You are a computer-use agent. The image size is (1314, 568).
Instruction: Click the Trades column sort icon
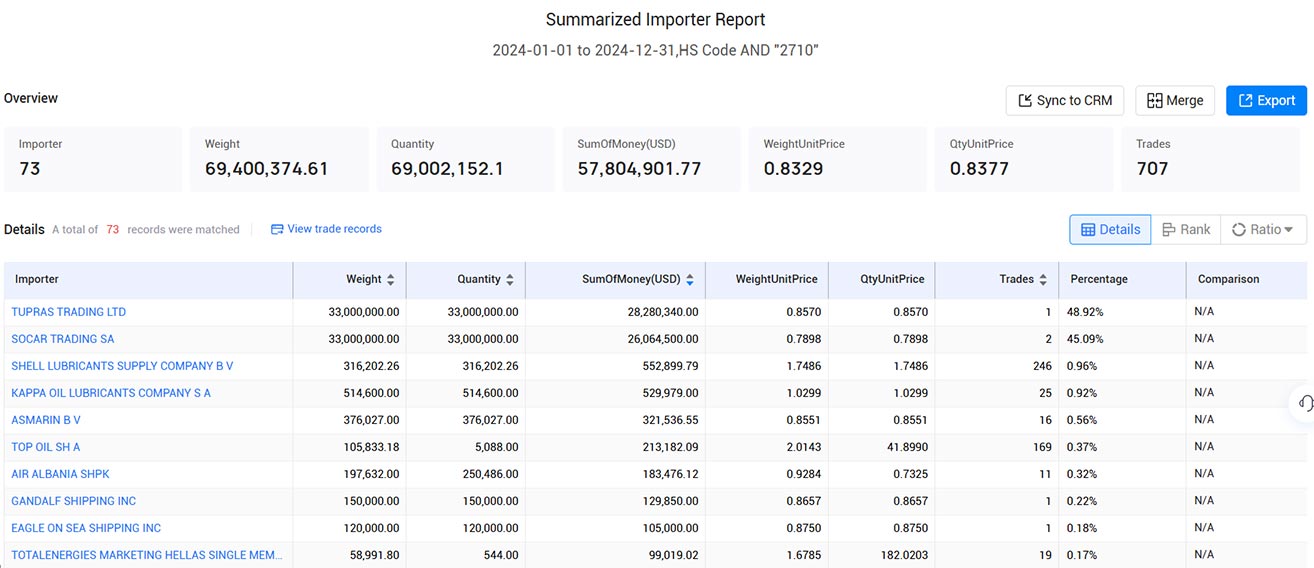(x=1043, y=280)
